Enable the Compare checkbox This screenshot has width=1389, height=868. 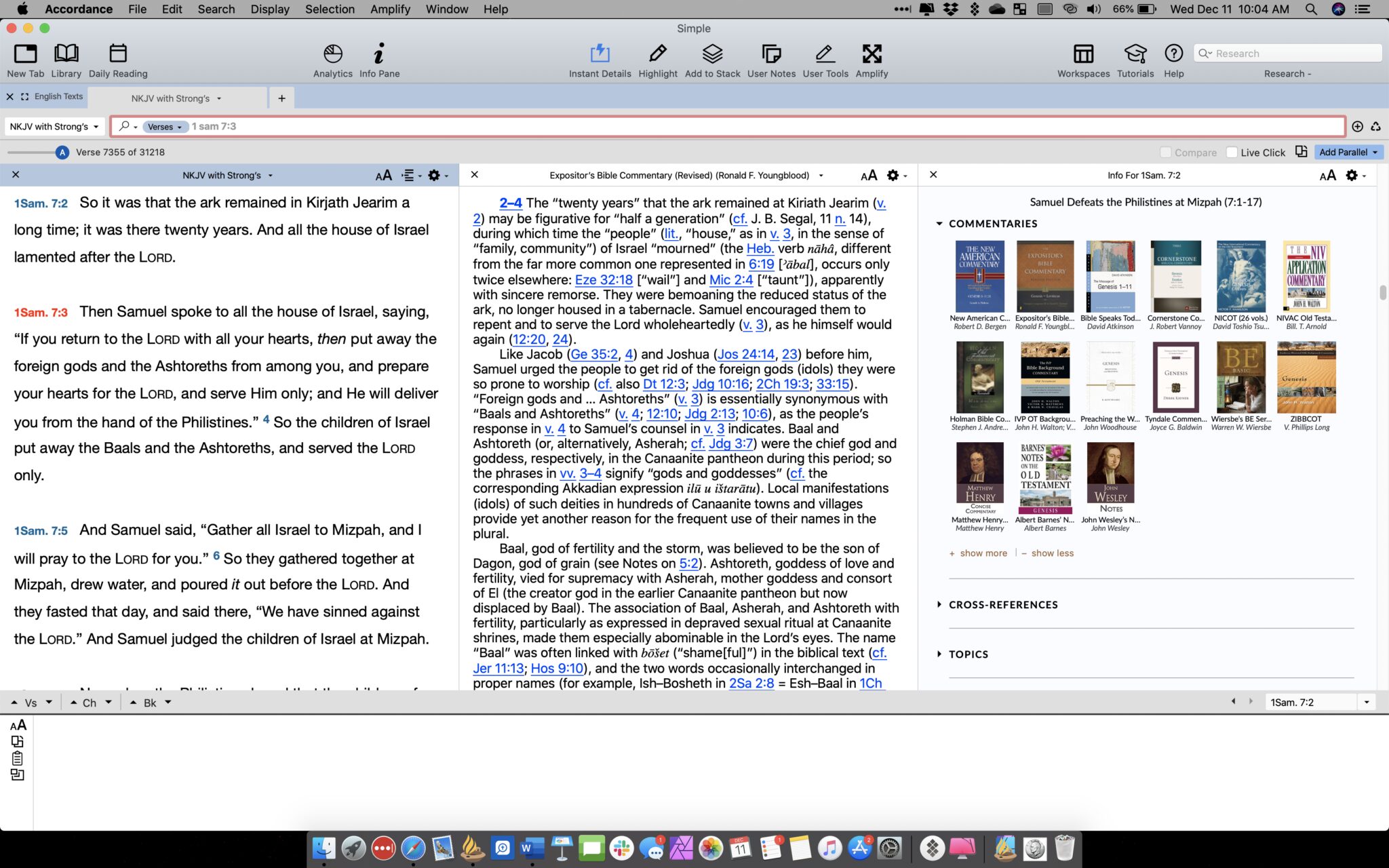pyautogui.click(x=1165, y=153)
